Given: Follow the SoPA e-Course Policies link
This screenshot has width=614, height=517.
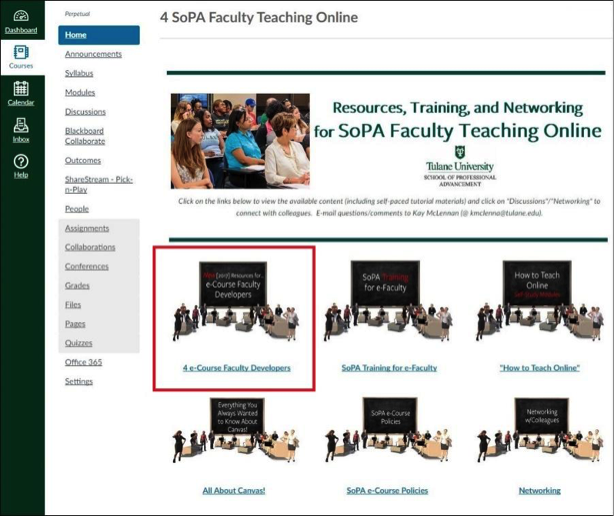Looking at the screenshot, I should 387,490.
